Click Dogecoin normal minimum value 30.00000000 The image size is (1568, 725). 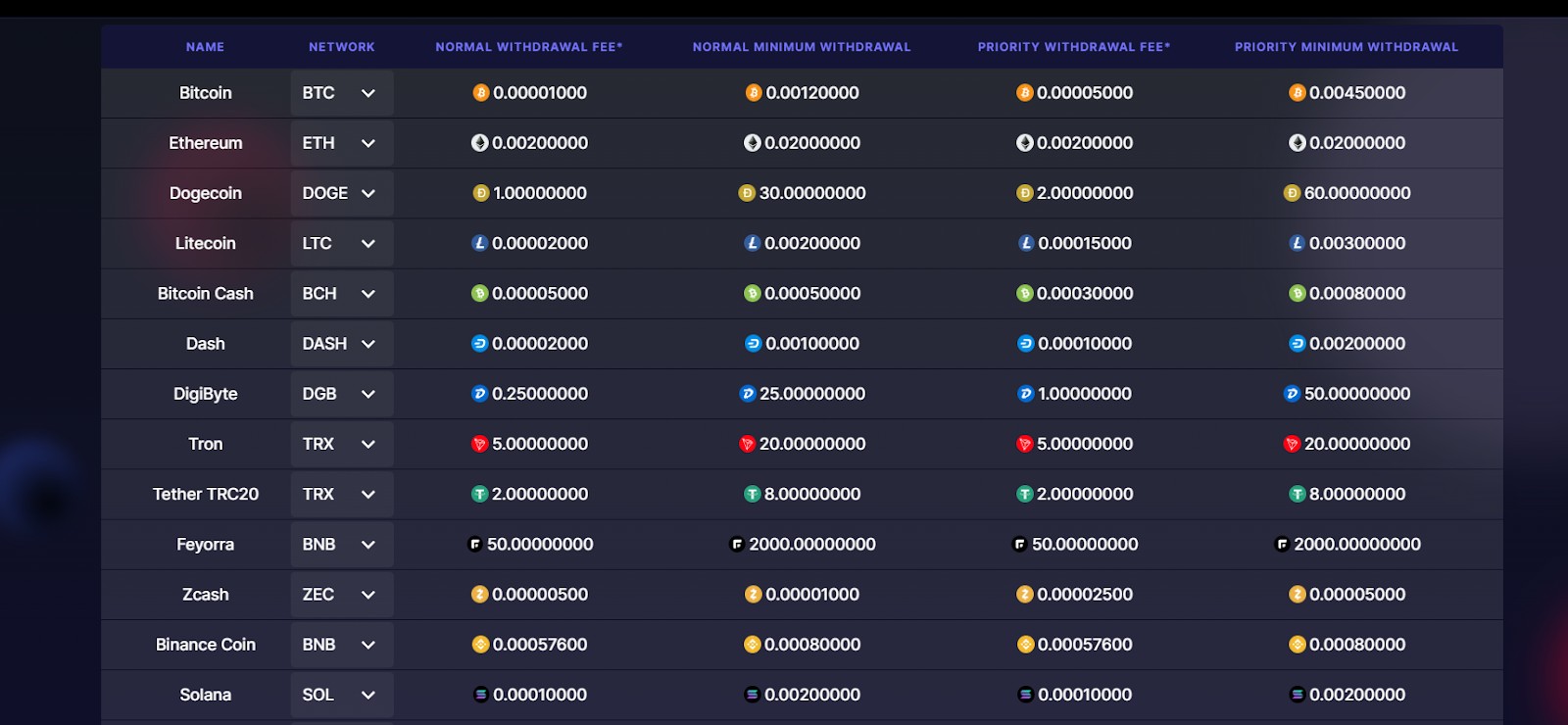pos(812,193)
